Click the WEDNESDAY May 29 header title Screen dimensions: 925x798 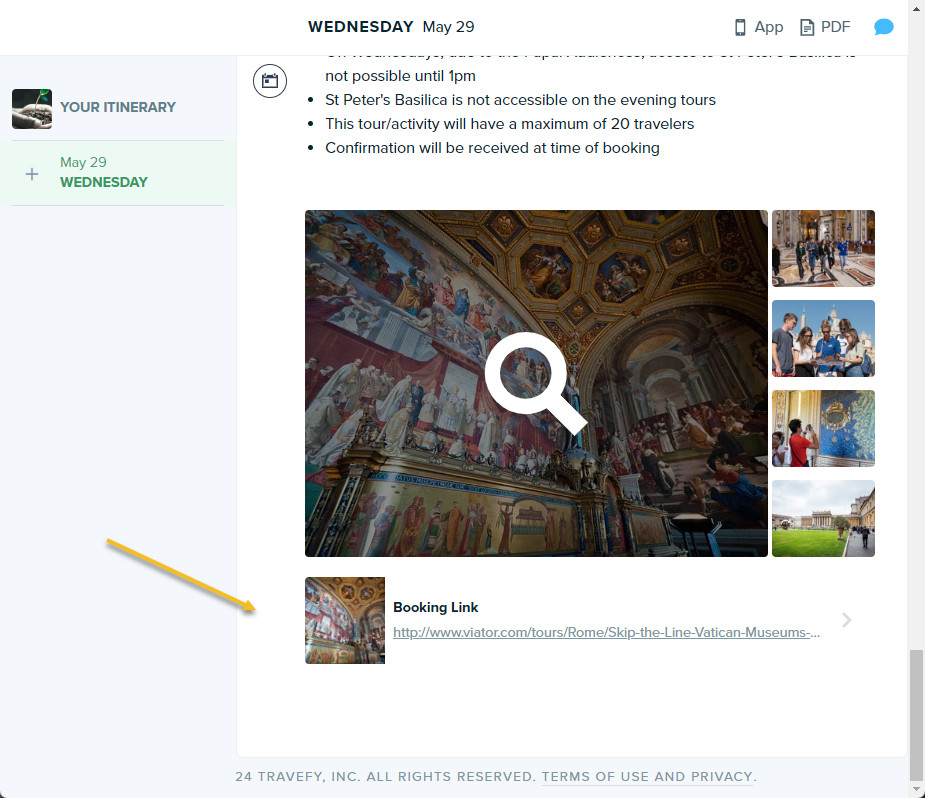pos(391,27)
